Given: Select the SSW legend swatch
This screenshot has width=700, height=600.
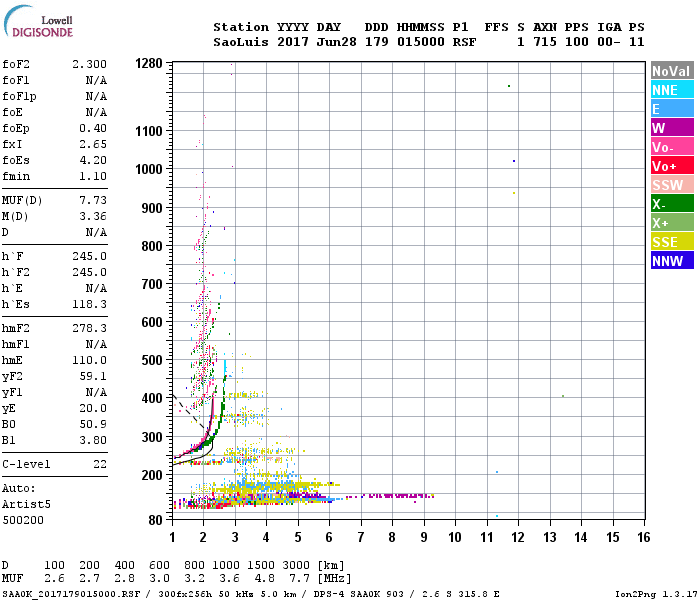Looking at the screenshot, I should point(672,185).
